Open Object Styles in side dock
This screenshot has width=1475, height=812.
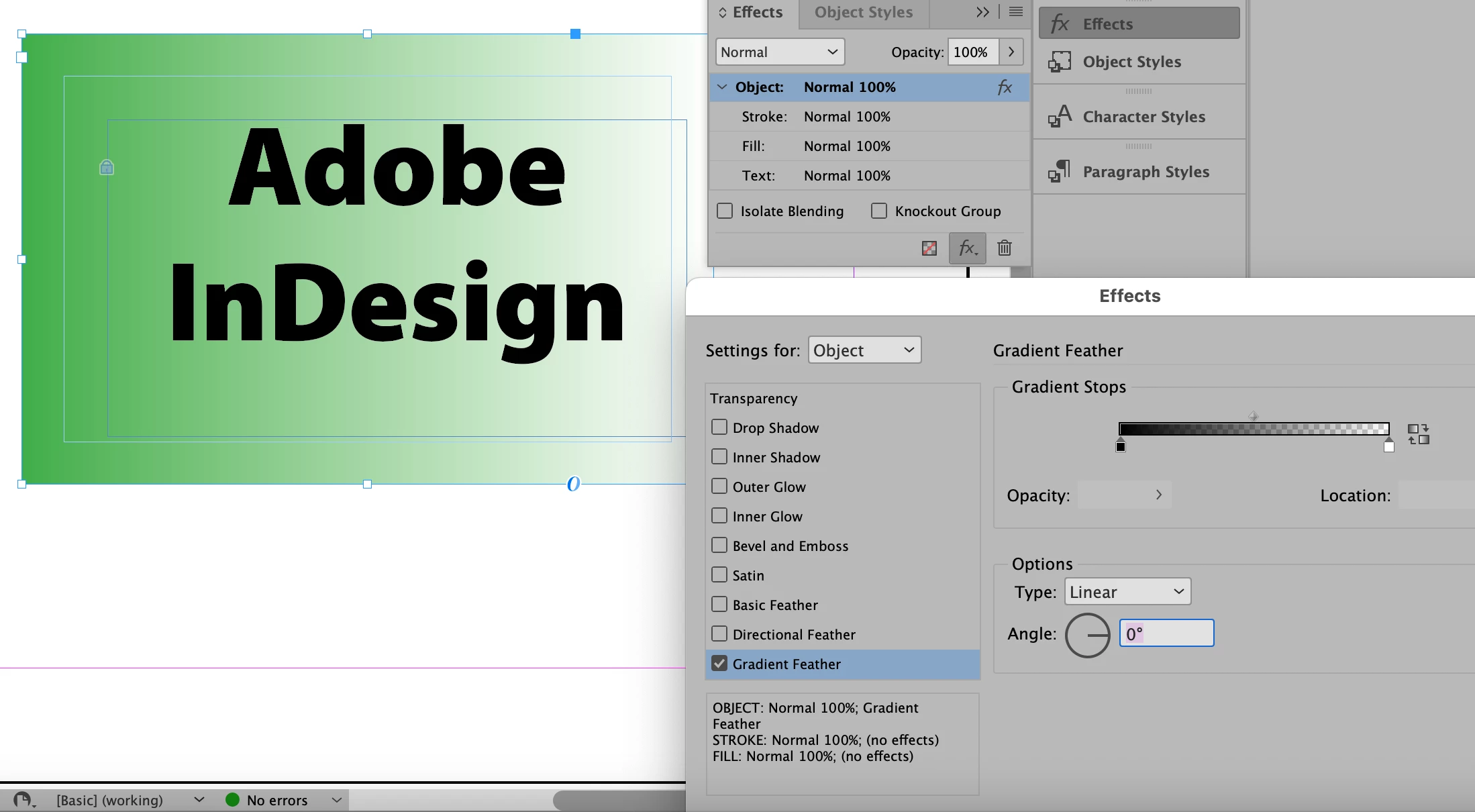pos(1131,62)
